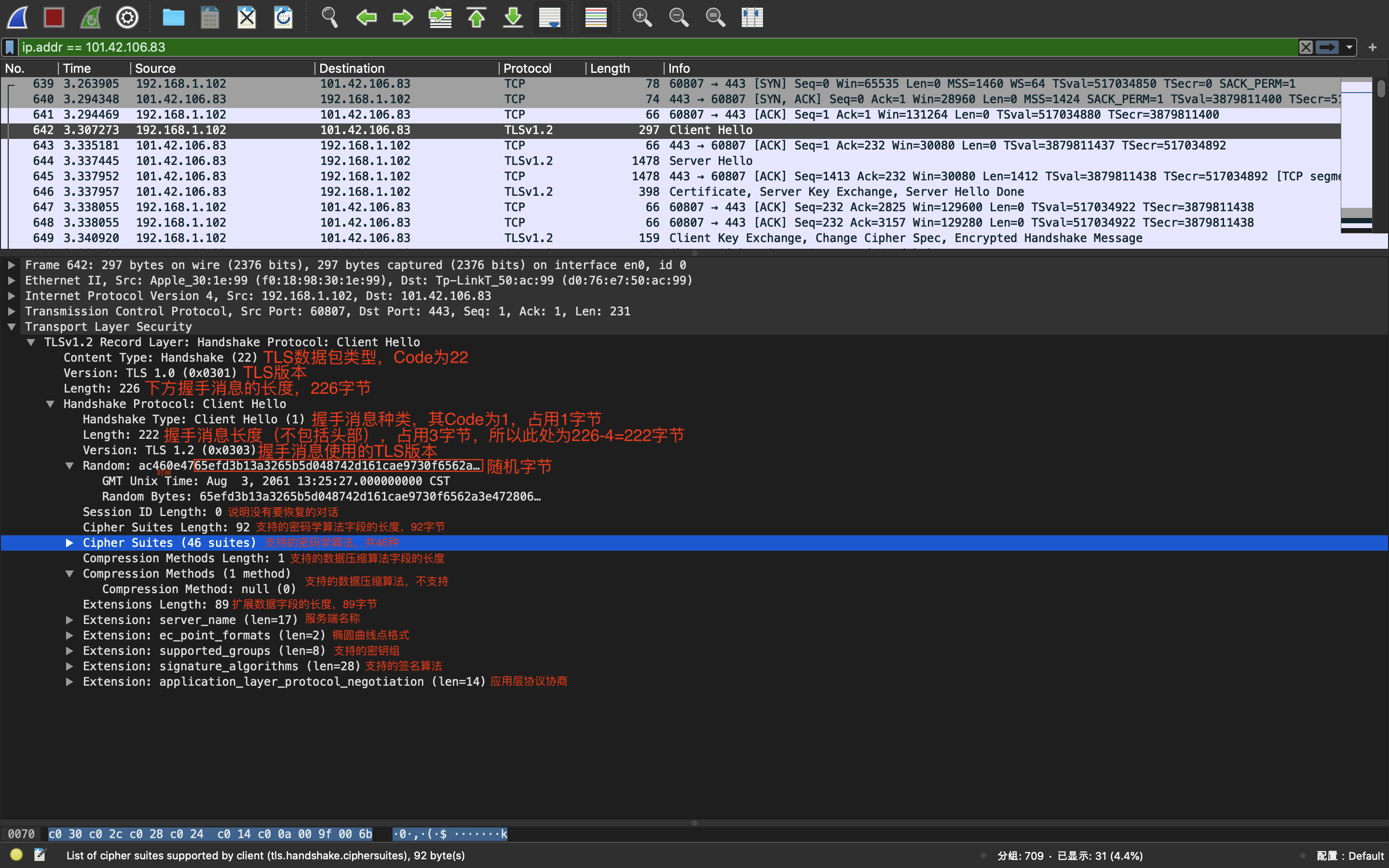Go back in packet history arrow

pyautogui.click(x=366, y=17)
